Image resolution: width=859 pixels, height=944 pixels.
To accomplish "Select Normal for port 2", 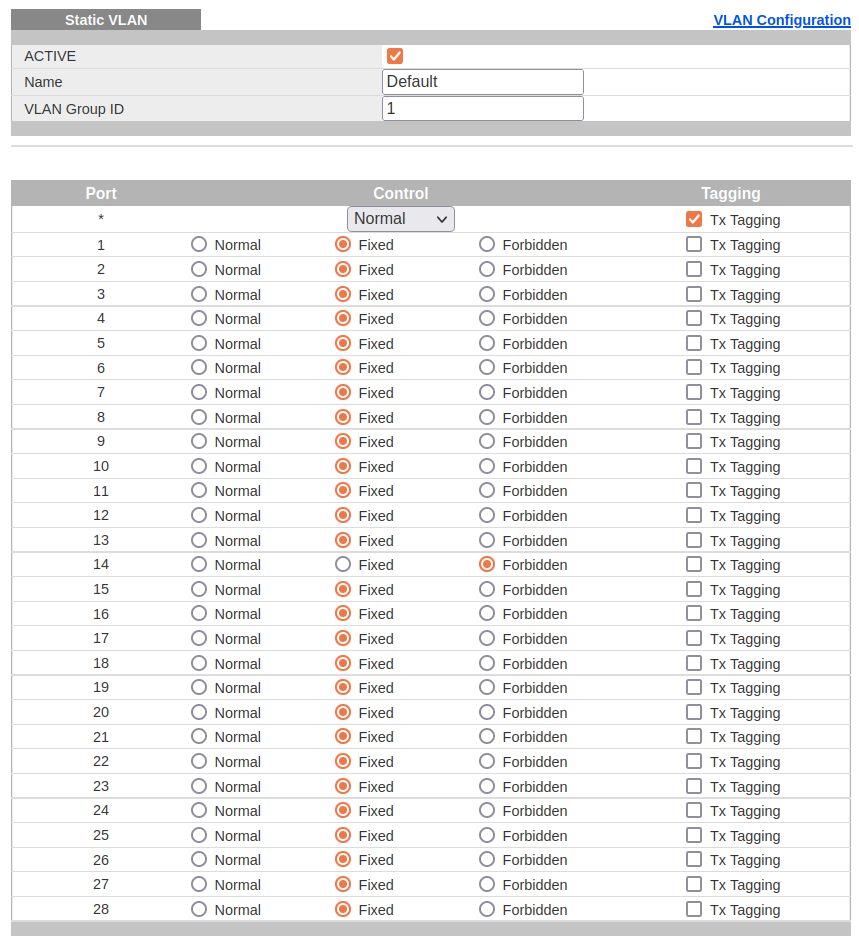I will 199,269.
